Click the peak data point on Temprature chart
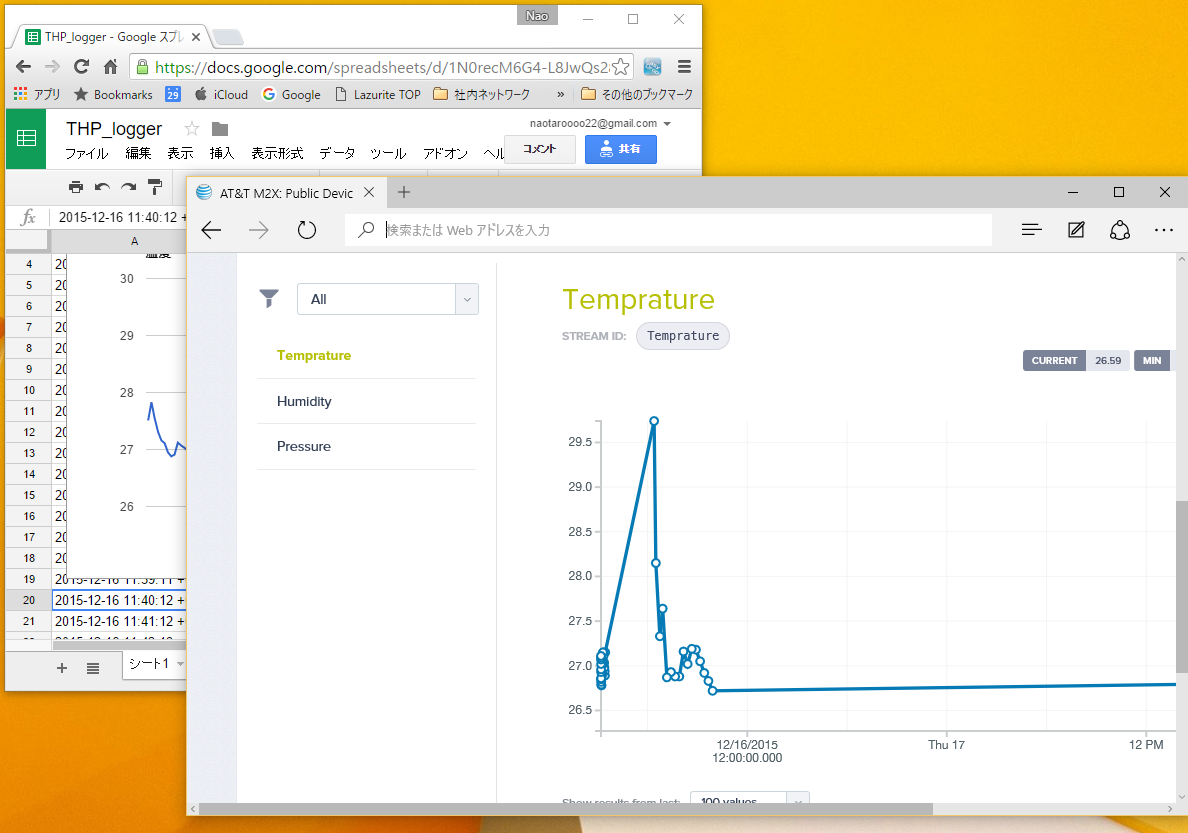Screen dimensions: 1188x833 pos(654,421)
